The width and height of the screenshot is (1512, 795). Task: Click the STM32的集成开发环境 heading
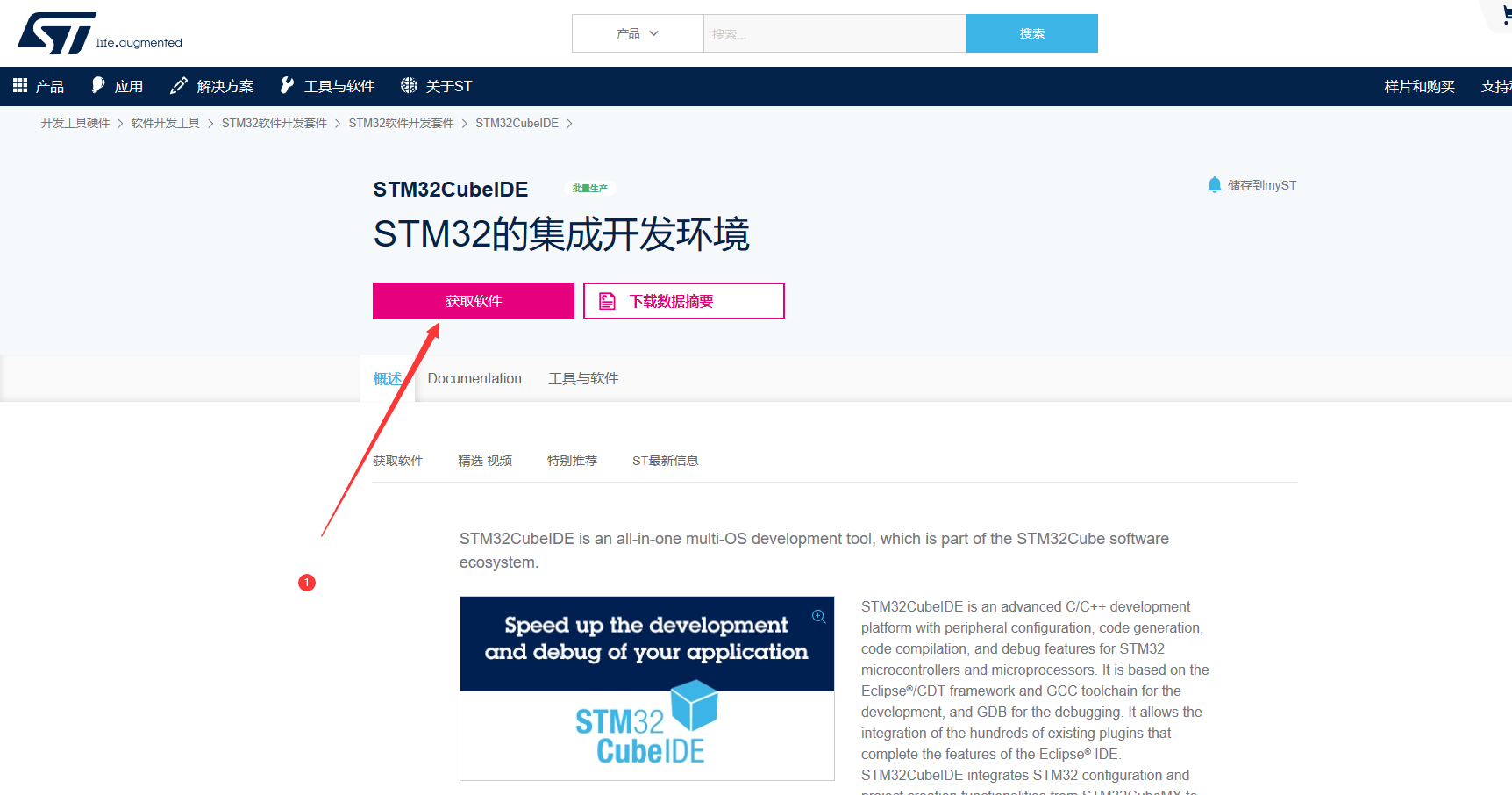coord(561,234)
